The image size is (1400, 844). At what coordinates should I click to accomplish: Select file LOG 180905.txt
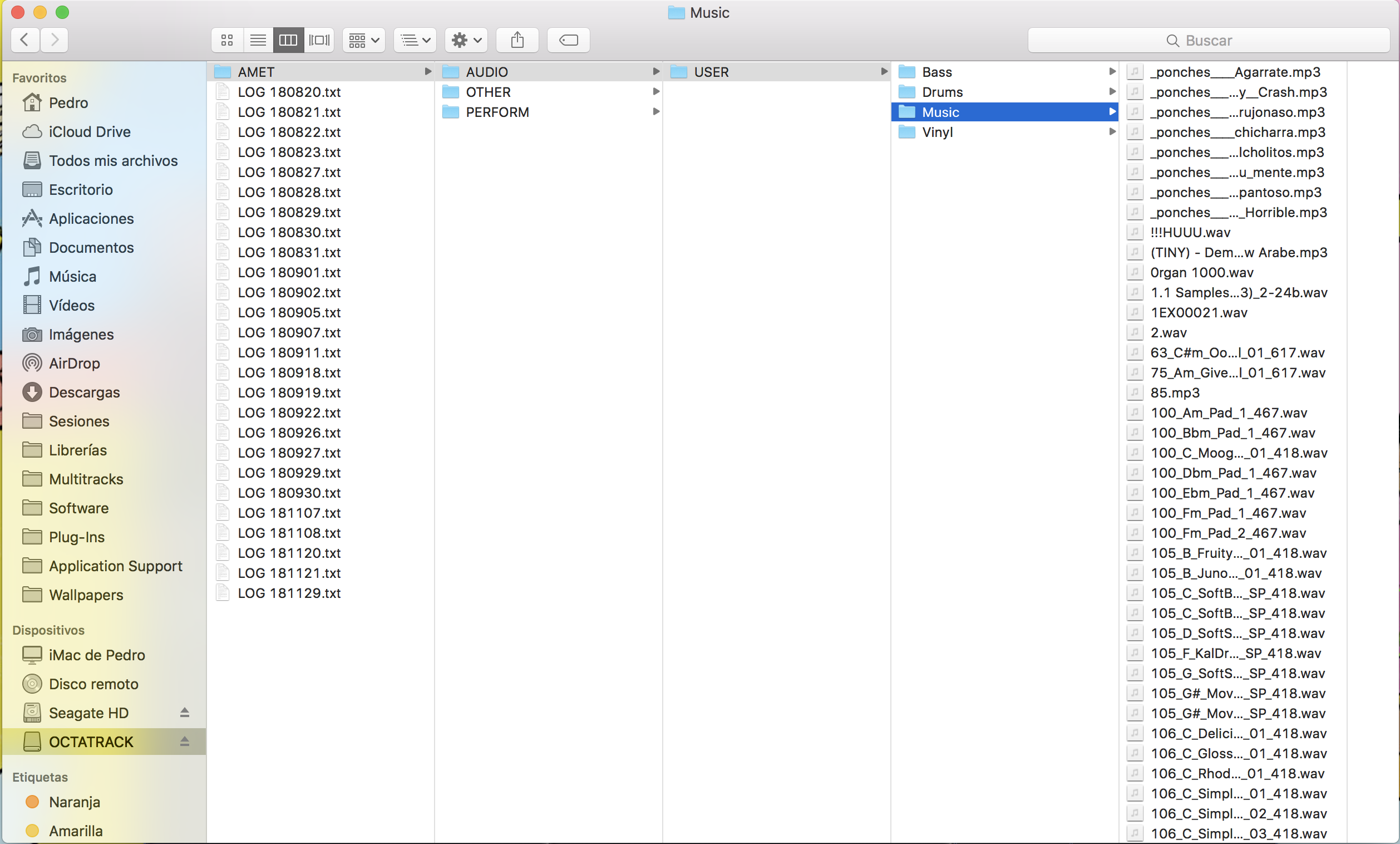coord(289,312)
